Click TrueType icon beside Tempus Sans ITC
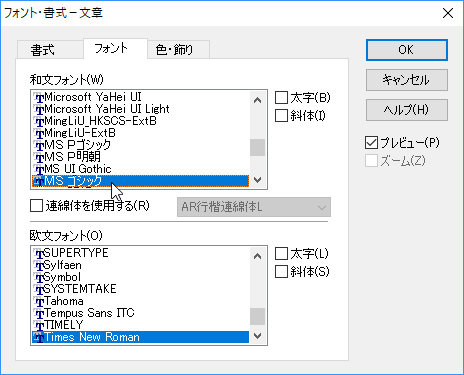This screenshot has height=375, width=464. click(39, 314)
